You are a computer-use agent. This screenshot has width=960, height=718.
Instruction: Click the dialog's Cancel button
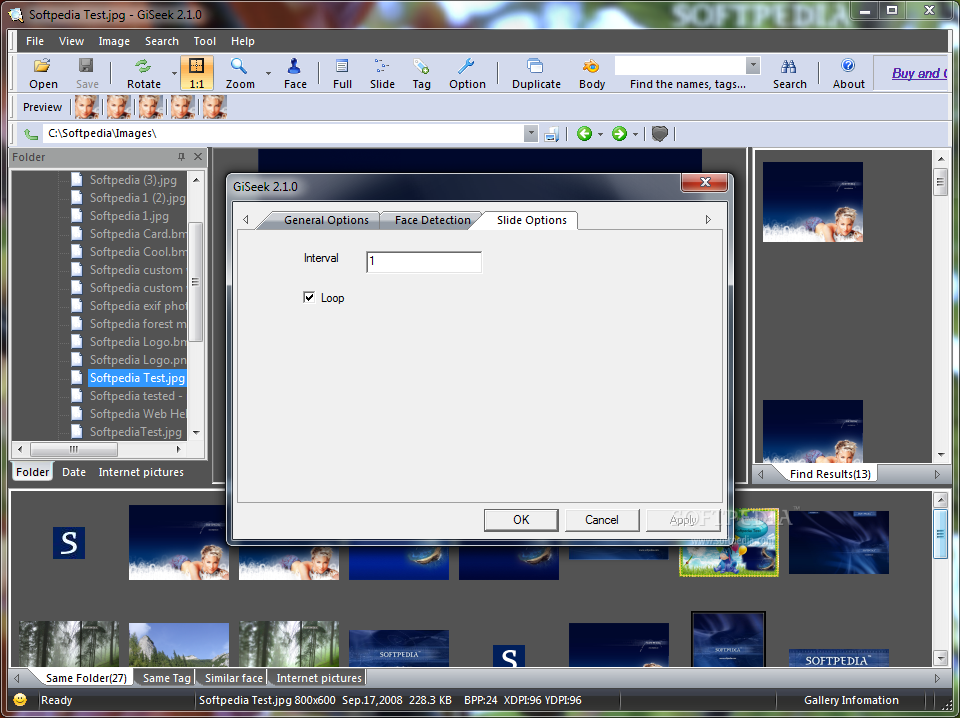[x=602, y=520]
